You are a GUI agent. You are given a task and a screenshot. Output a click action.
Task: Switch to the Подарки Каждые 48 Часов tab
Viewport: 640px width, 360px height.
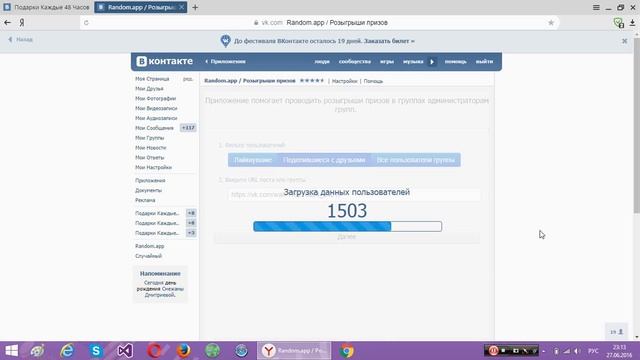click(x=47, y=7)
